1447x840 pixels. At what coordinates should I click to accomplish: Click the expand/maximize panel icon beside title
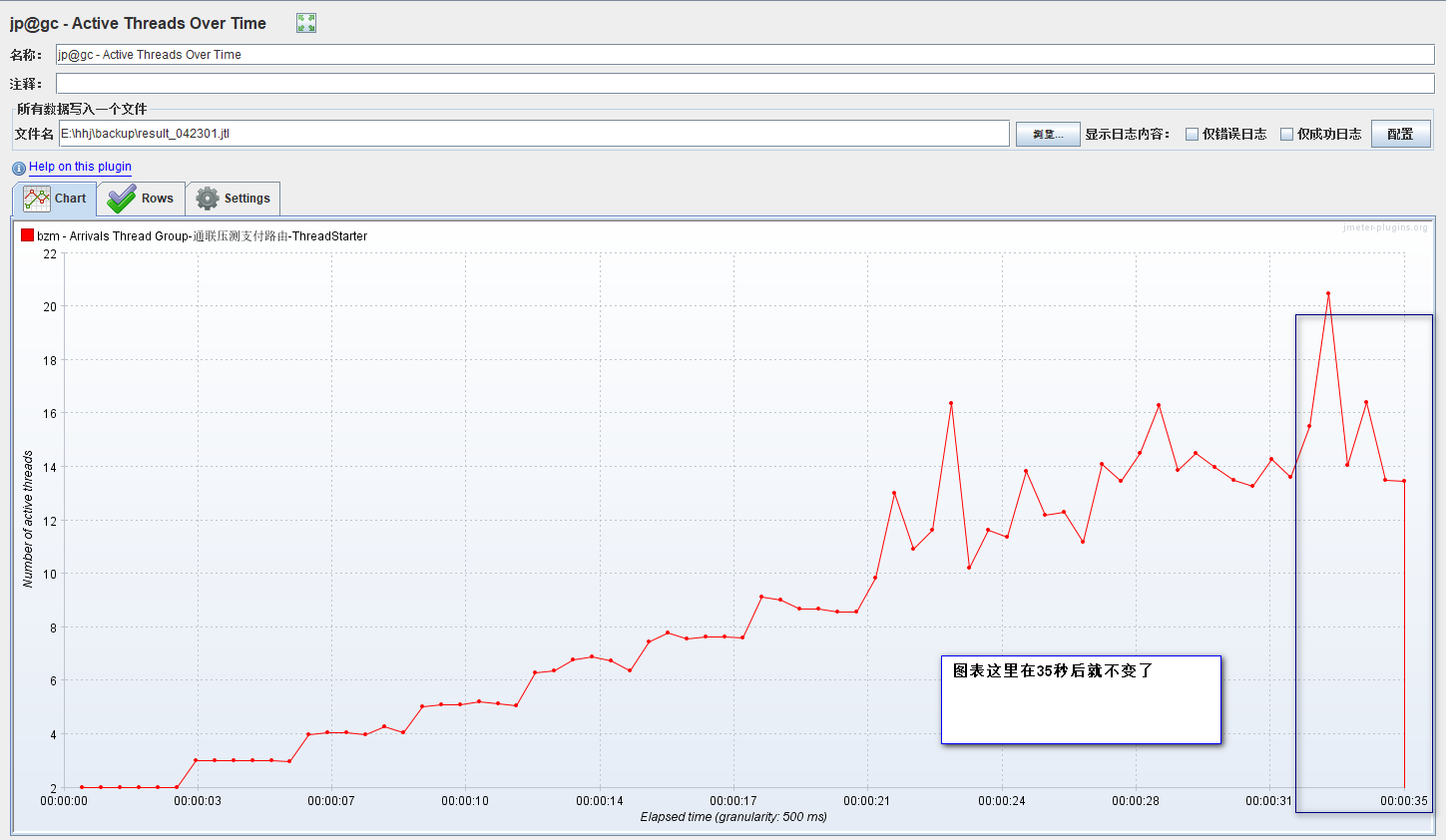point(306,23)
